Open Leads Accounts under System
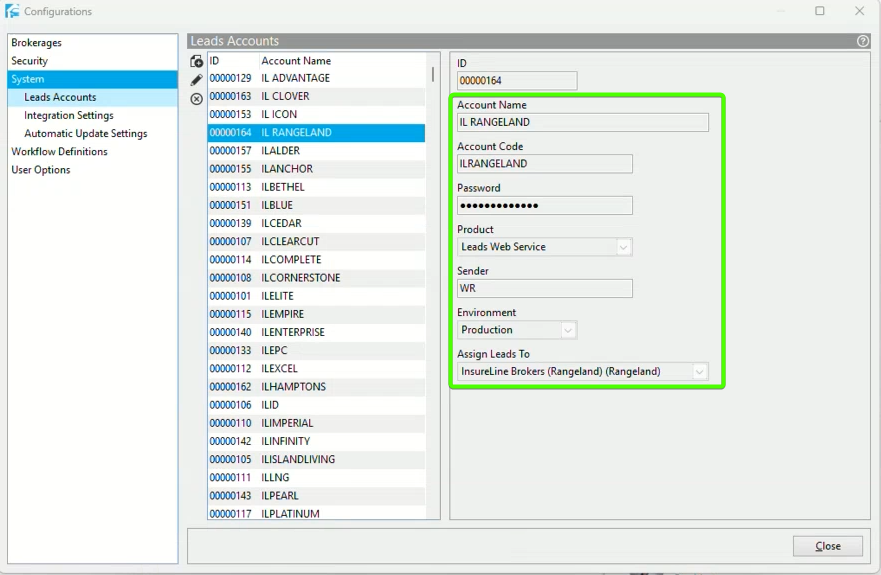Screen dimensions: 881x575 (93, 97)
